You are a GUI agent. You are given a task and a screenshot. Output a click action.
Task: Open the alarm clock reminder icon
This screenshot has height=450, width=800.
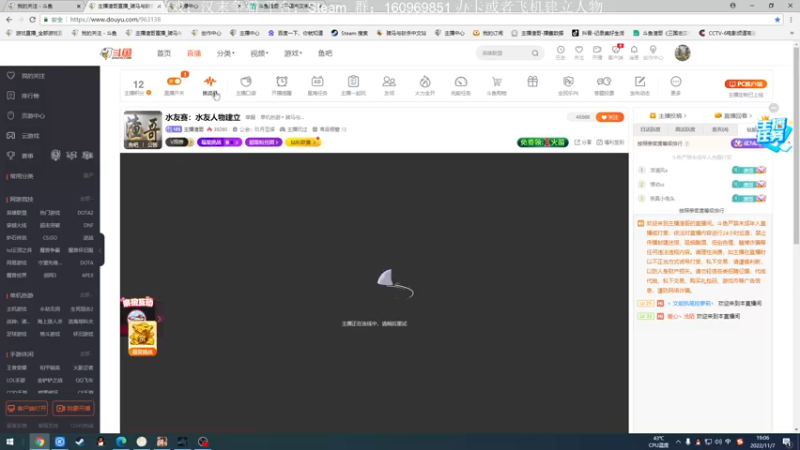[282, 82]
